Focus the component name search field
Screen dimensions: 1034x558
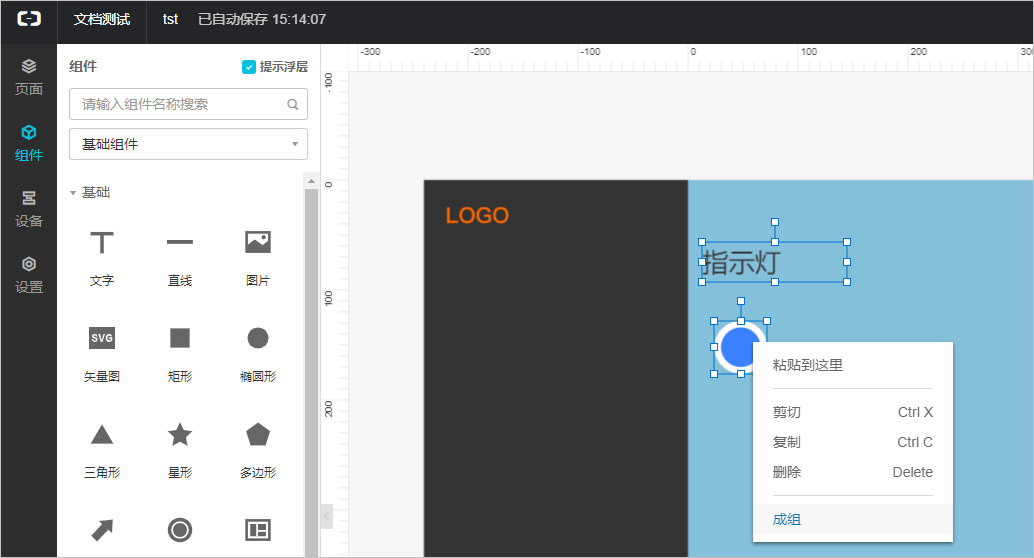pyautogui.click(x=188, y=104)
